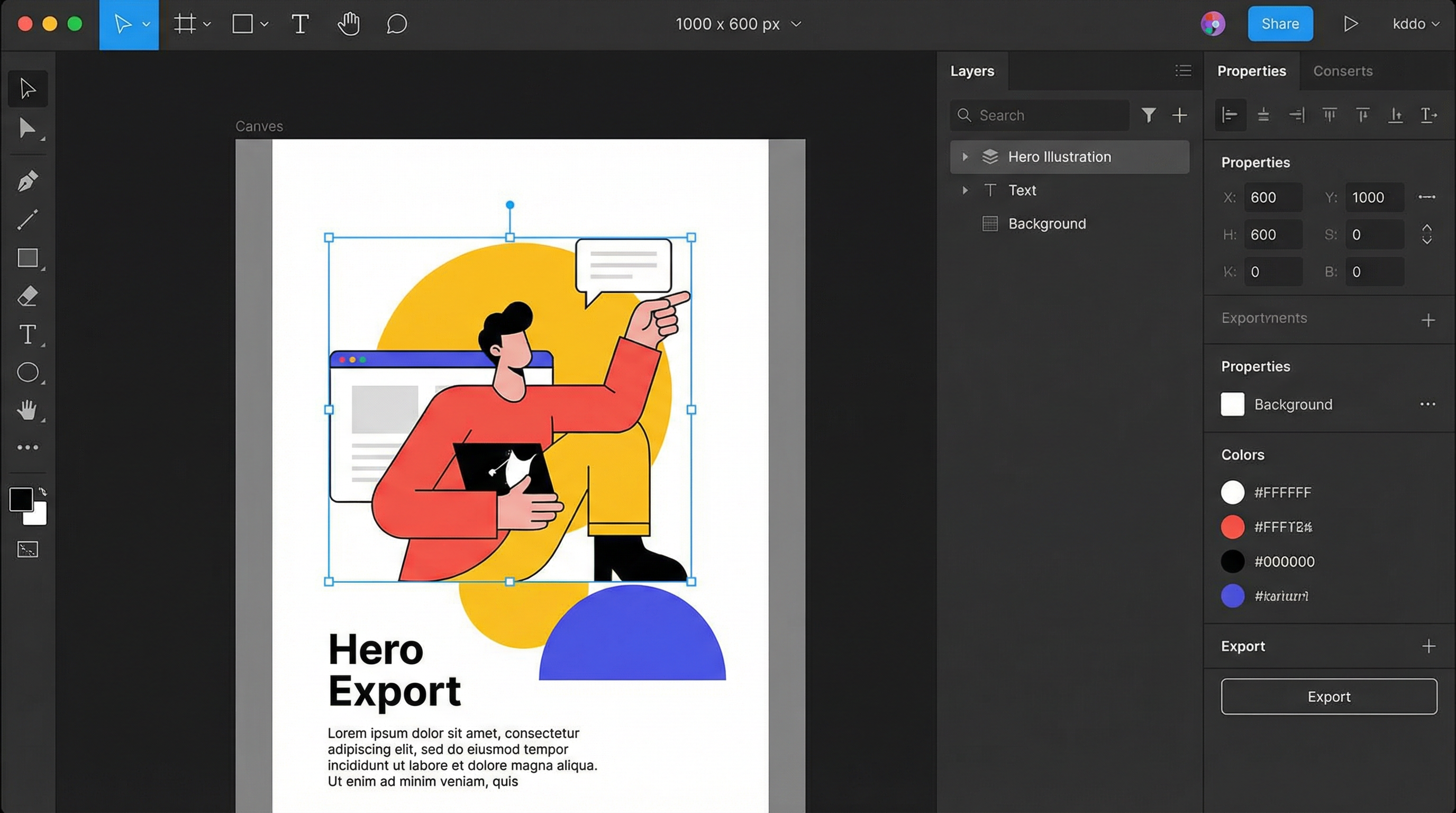This screenshot has height=813, width=1456.
Task: Switch to the Conserts tab
Action: click(x=1342, y=71)
